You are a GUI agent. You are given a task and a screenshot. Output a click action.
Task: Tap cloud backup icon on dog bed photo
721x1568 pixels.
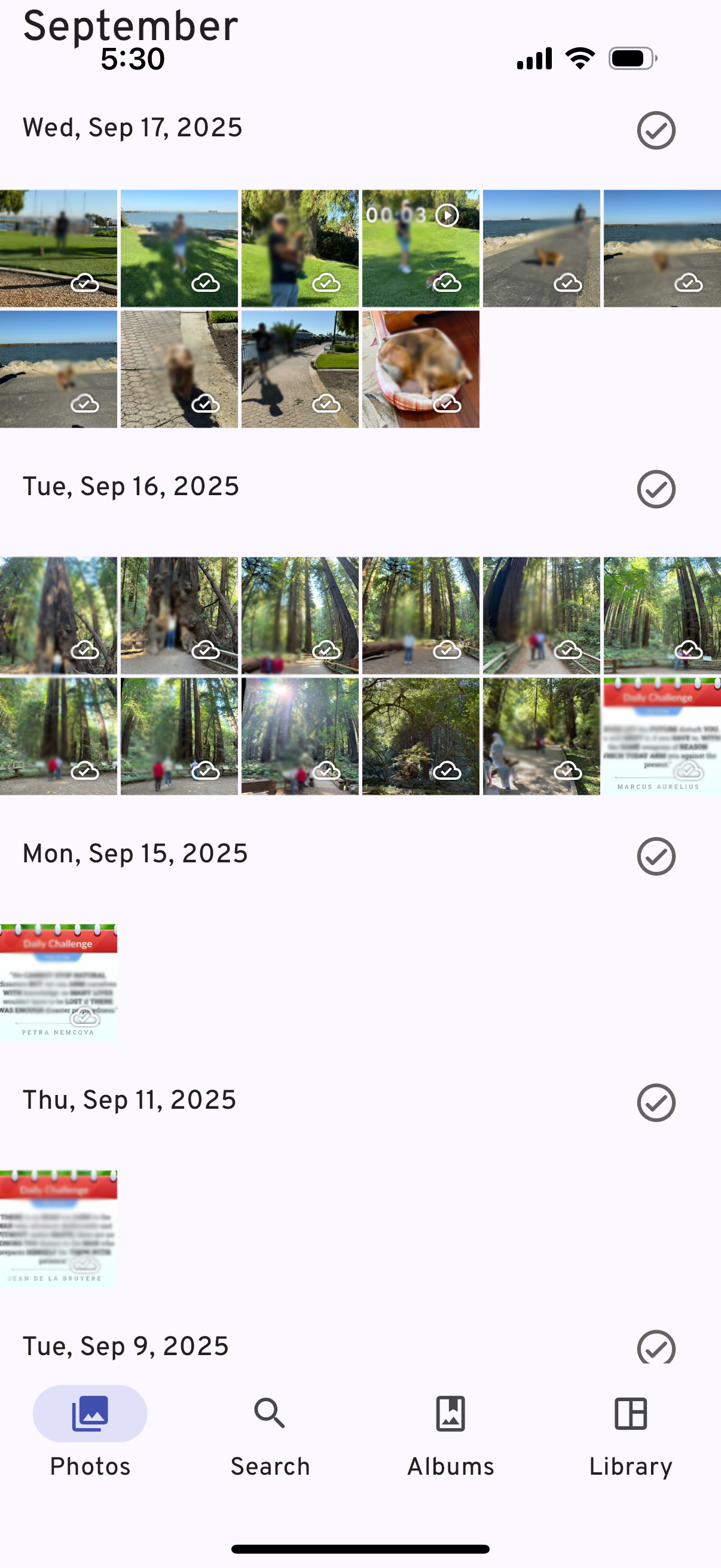coord(447,404)
